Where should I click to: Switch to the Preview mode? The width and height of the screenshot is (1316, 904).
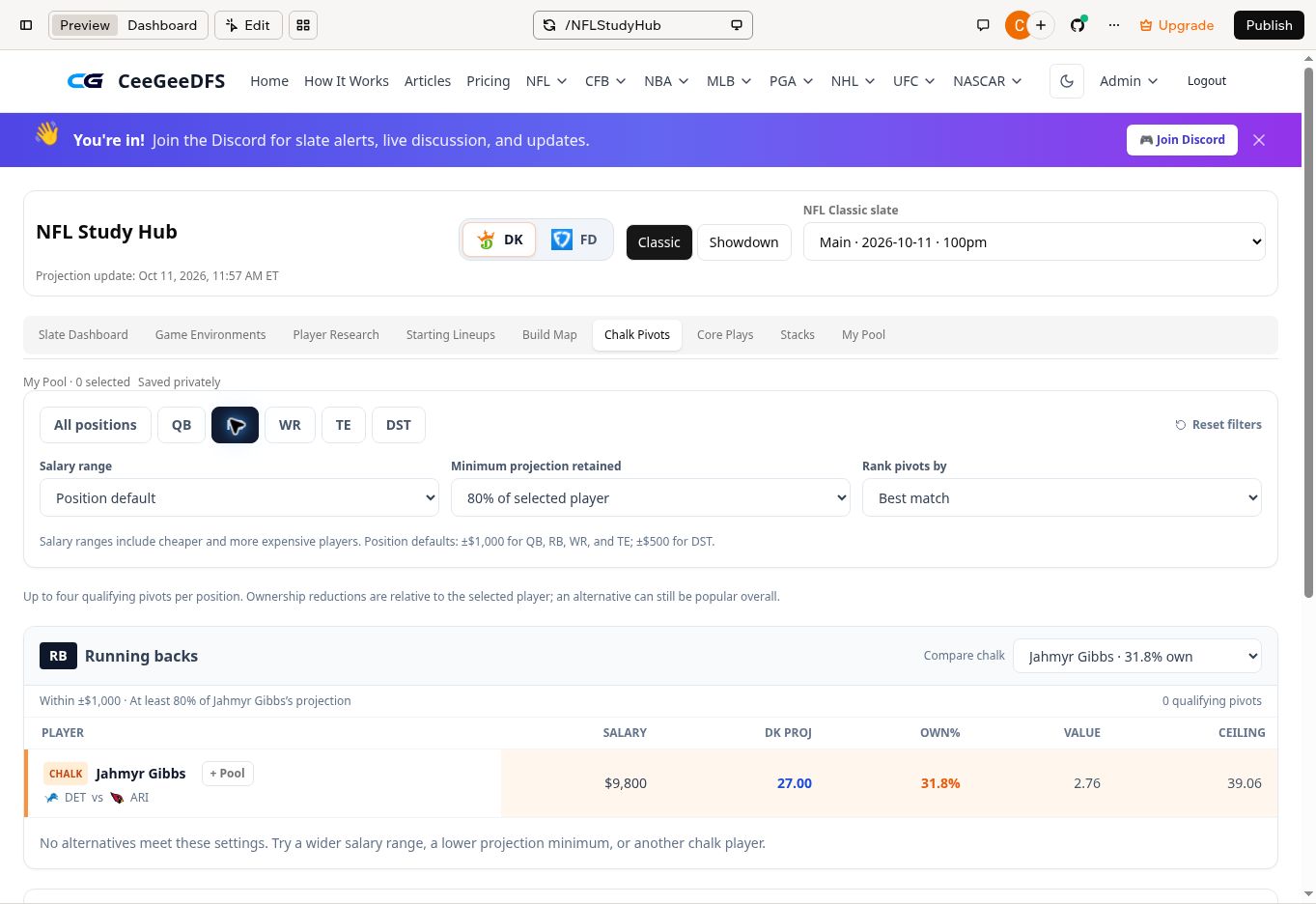pos(85,25)
